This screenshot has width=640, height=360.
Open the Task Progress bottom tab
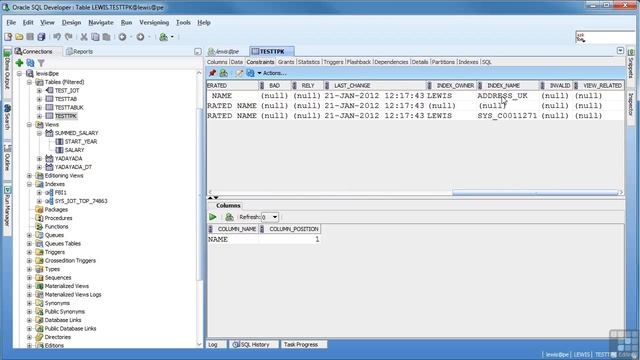tap(303, 344)
